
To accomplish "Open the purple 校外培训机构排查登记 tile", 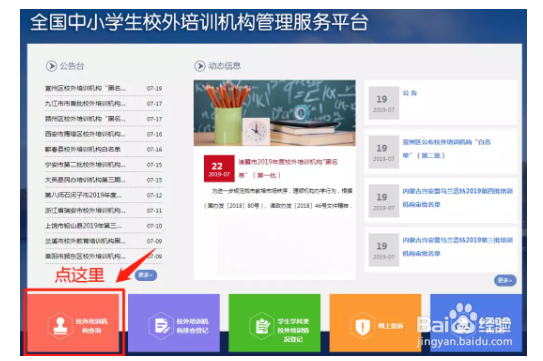I will [174, 323].
